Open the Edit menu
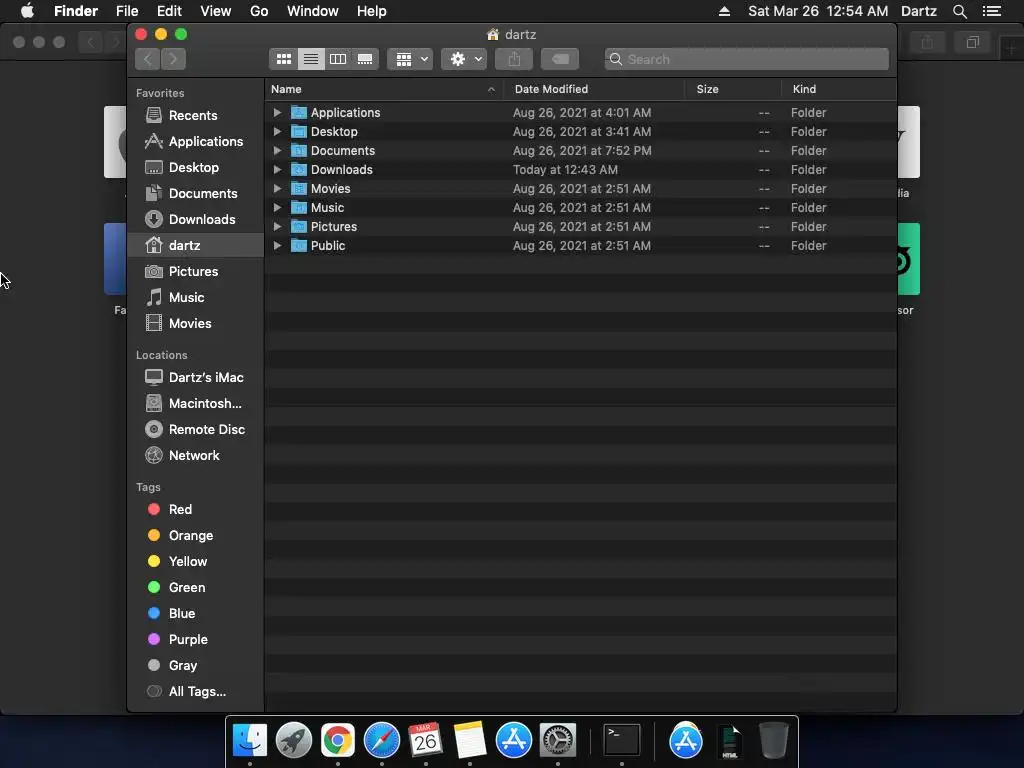Image resolution: width=1024 pixels, height=768 pixels. click(x=169, y=11)
